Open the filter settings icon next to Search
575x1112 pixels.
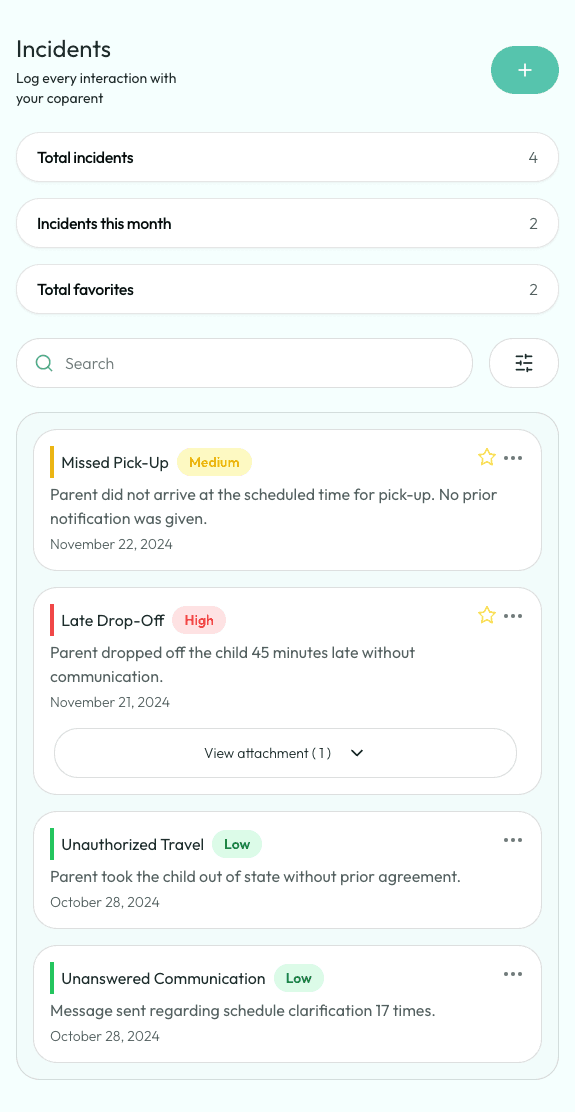coord(524,363)
